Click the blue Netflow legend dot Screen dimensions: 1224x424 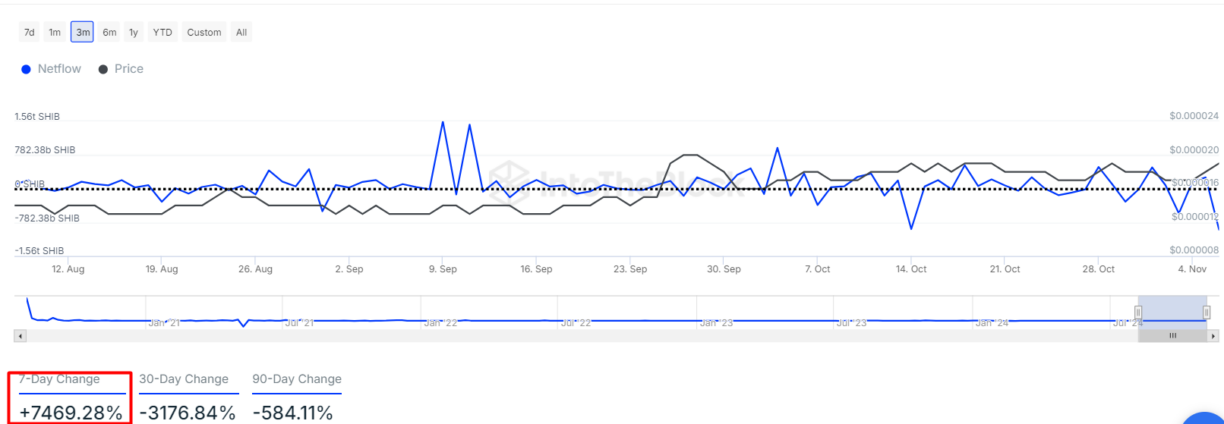pyautogui.click(x=25, y=69)
